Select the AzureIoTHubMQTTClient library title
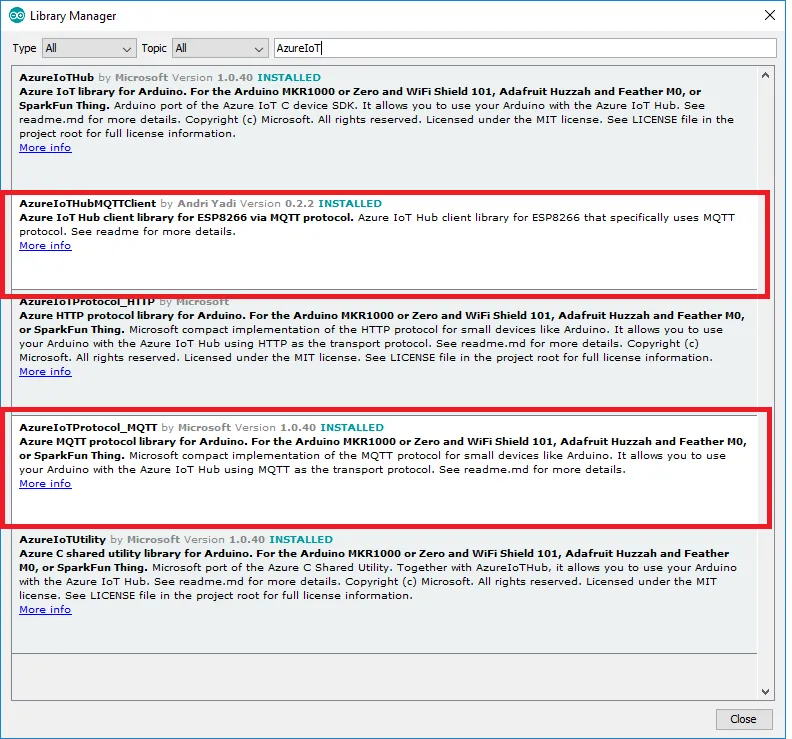Viewport: 792px width, 739px height. pos(87,204)
